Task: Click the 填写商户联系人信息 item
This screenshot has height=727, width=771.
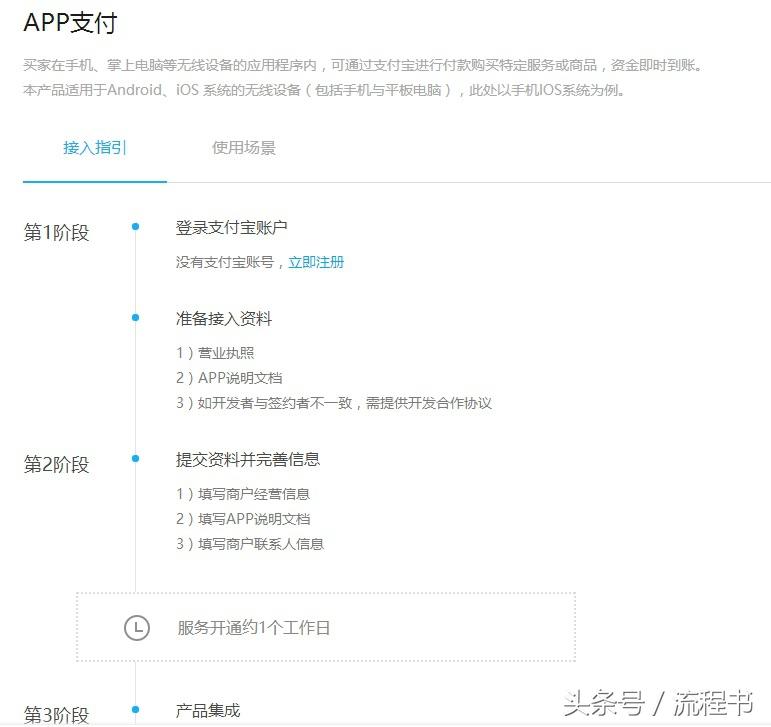Action: pos(250,544)
